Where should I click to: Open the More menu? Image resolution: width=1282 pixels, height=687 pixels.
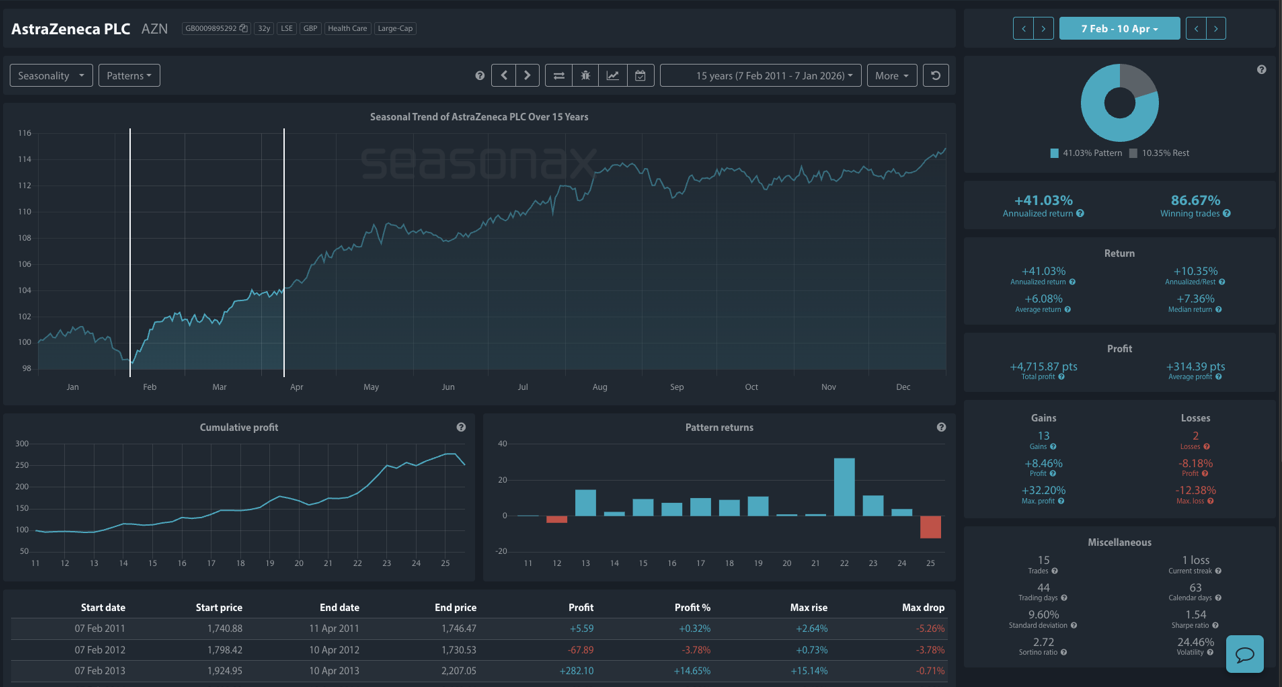coord(891,76)
